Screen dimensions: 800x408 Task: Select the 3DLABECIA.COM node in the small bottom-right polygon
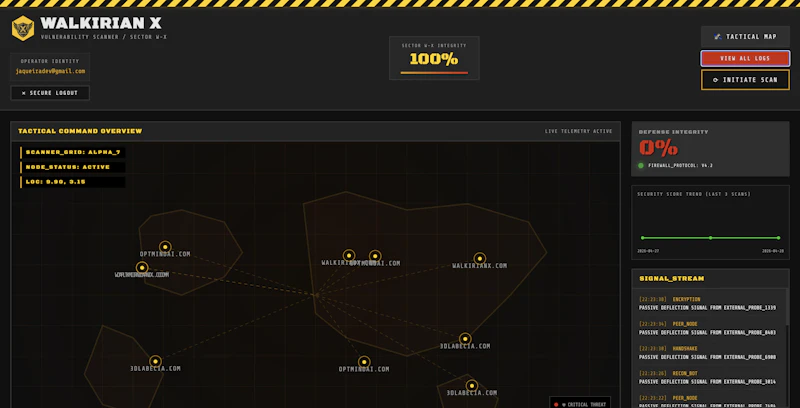point(471,386)
